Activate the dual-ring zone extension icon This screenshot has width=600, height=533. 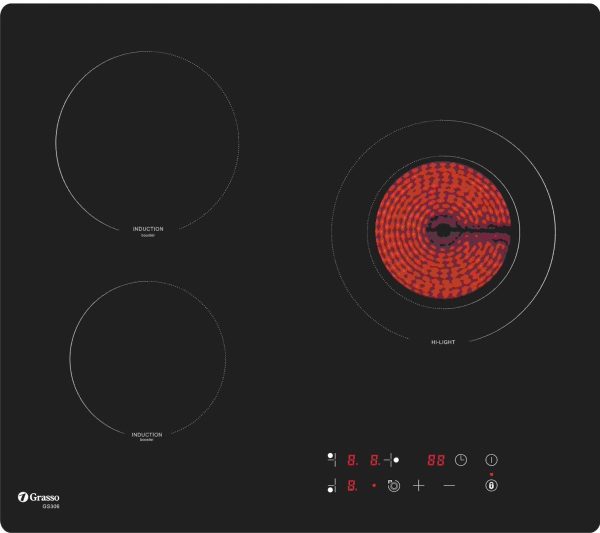tap(393, 486)
